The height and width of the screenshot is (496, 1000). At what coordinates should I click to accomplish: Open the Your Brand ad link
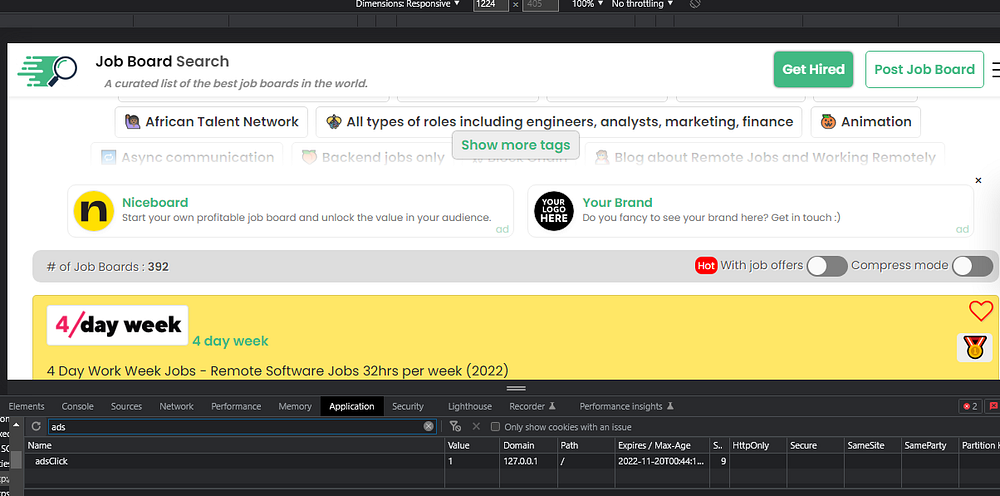(617, 203)
